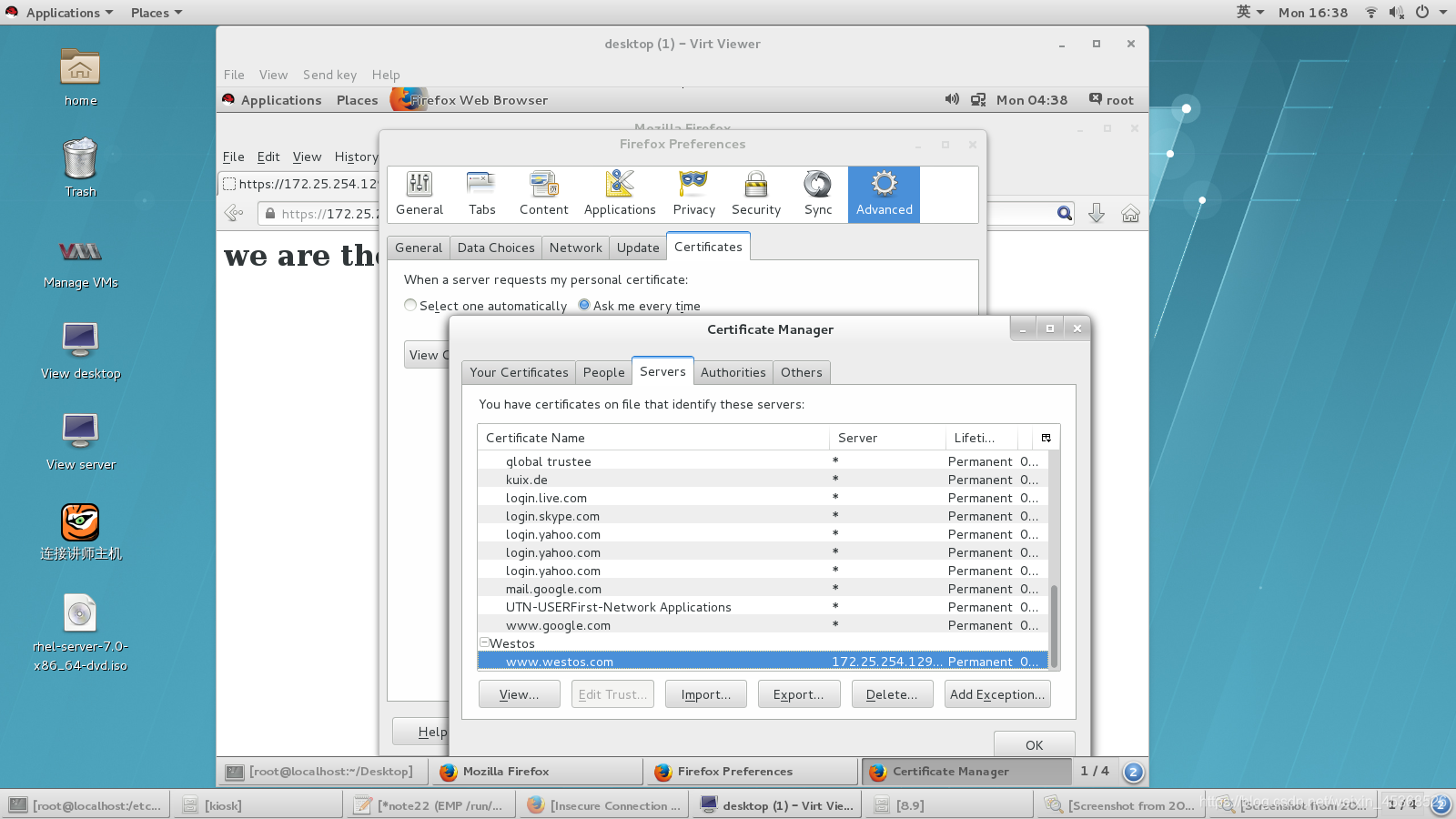
Task: Open the column picker in certificate list
Action: coord(1046,438)
